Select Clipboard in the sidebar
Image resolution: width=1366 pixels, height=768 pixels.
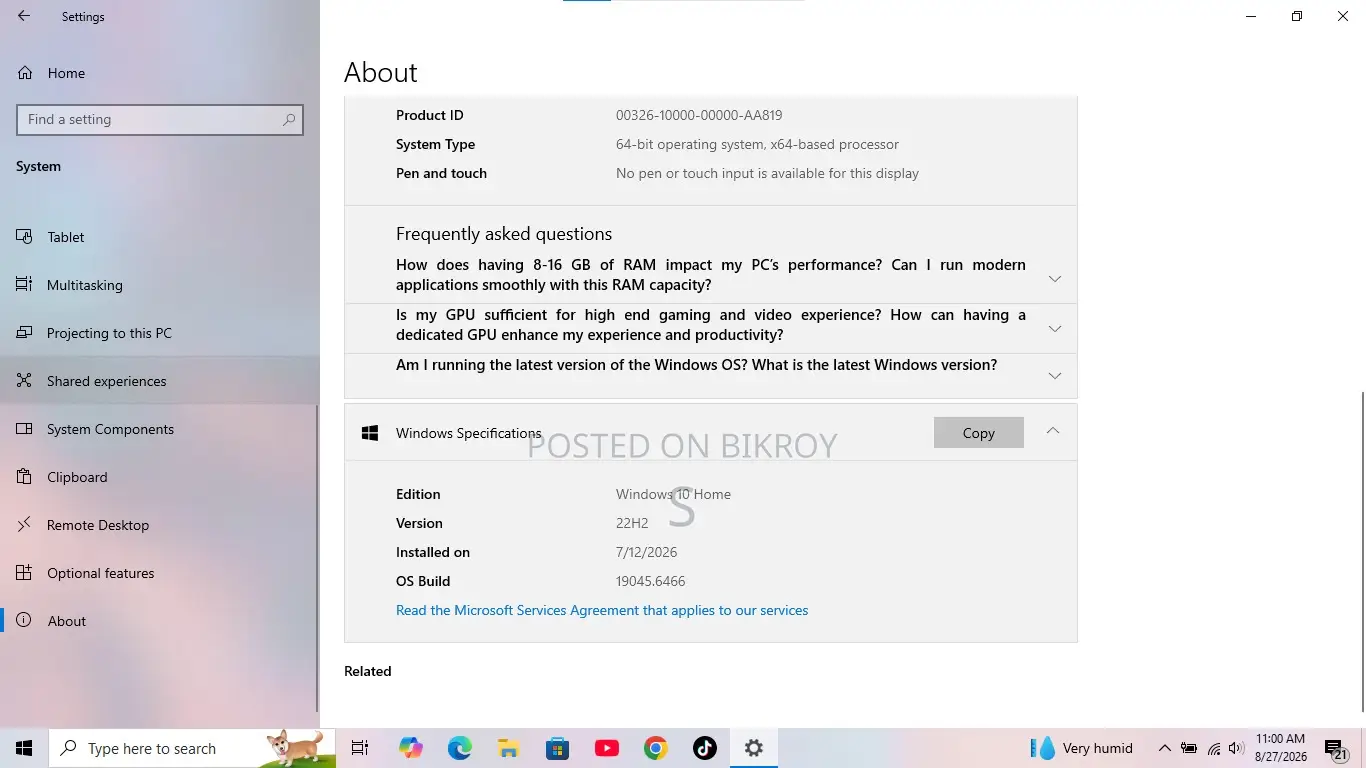(x=160, y=477)
